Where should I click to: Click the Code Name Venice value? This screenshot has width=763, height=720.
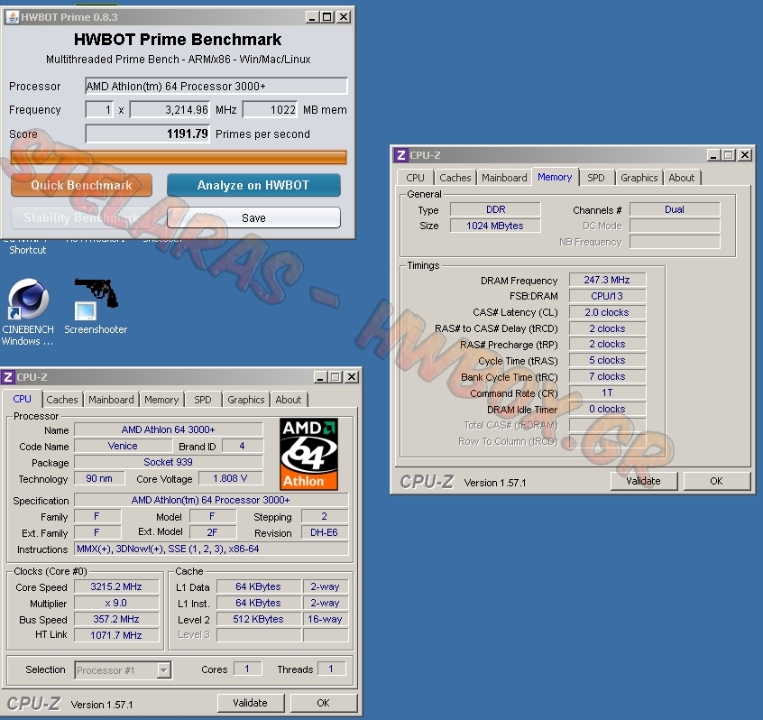(123, 446)
